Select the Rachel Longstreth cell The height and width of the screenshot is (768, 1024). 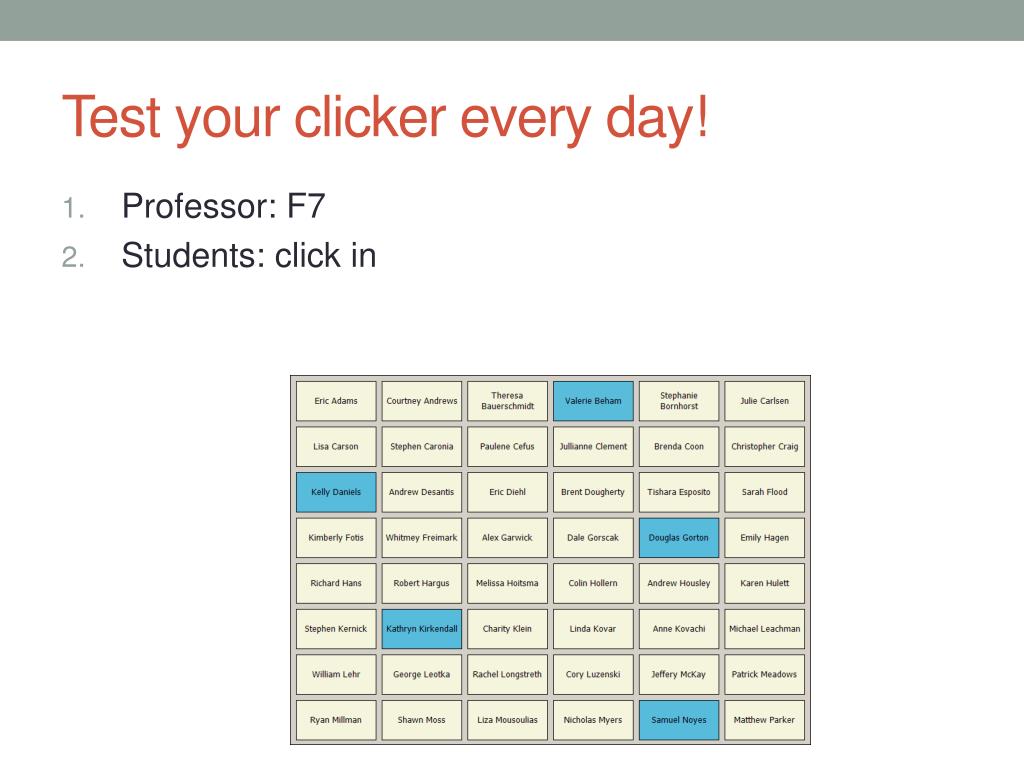point(507,674)
